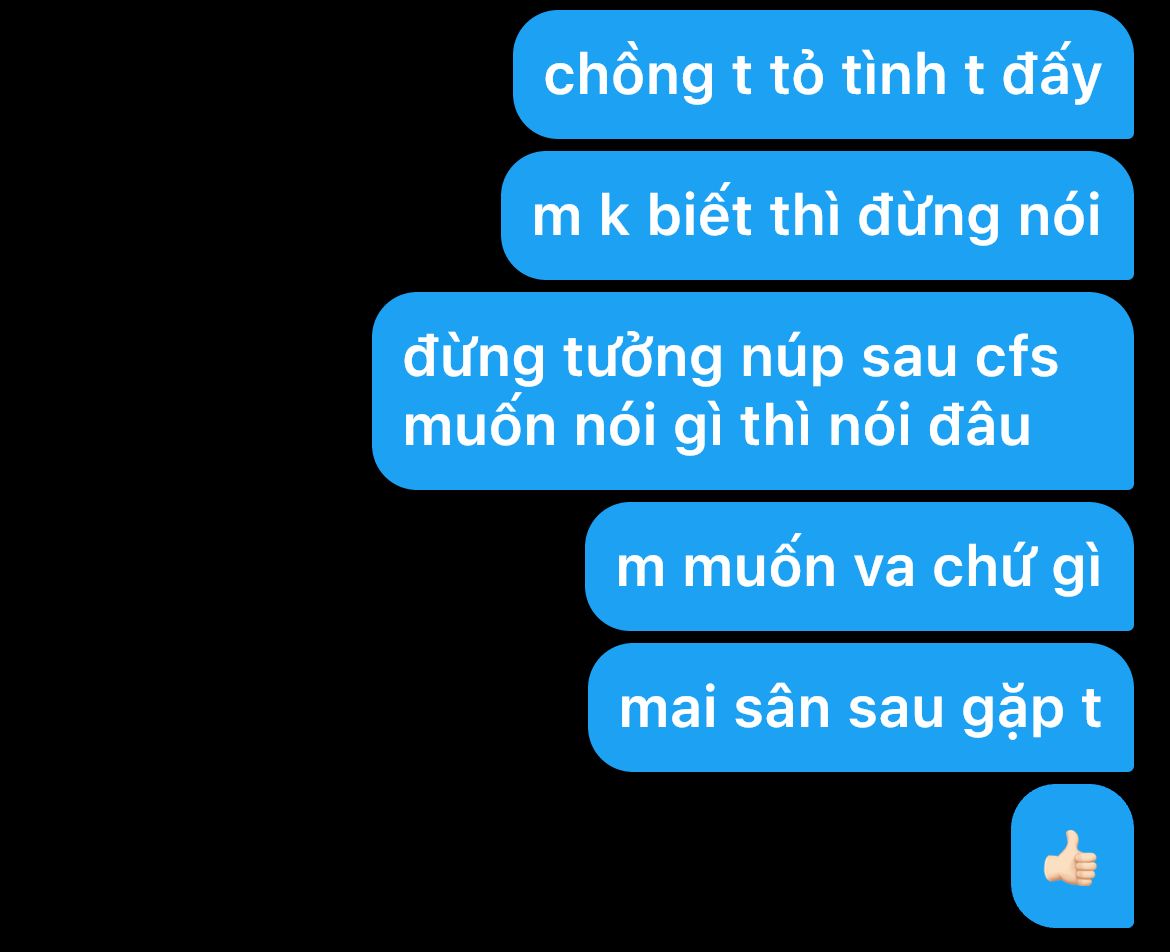Click the word "biết" in the second message
The width and height of the screenshot is (1170, 952).
coord(699,214)
